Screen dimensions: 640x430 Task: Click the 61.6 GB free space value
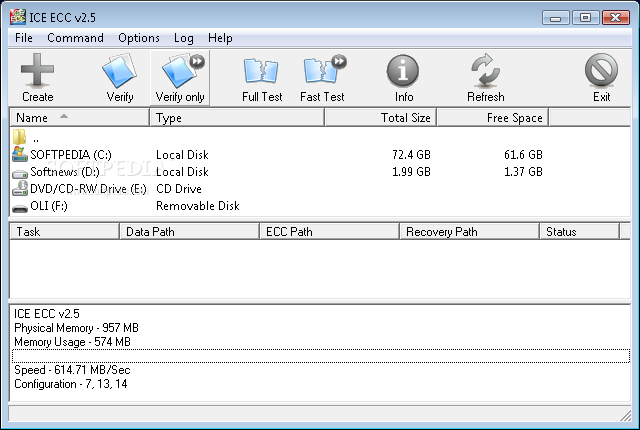(523, 155)
